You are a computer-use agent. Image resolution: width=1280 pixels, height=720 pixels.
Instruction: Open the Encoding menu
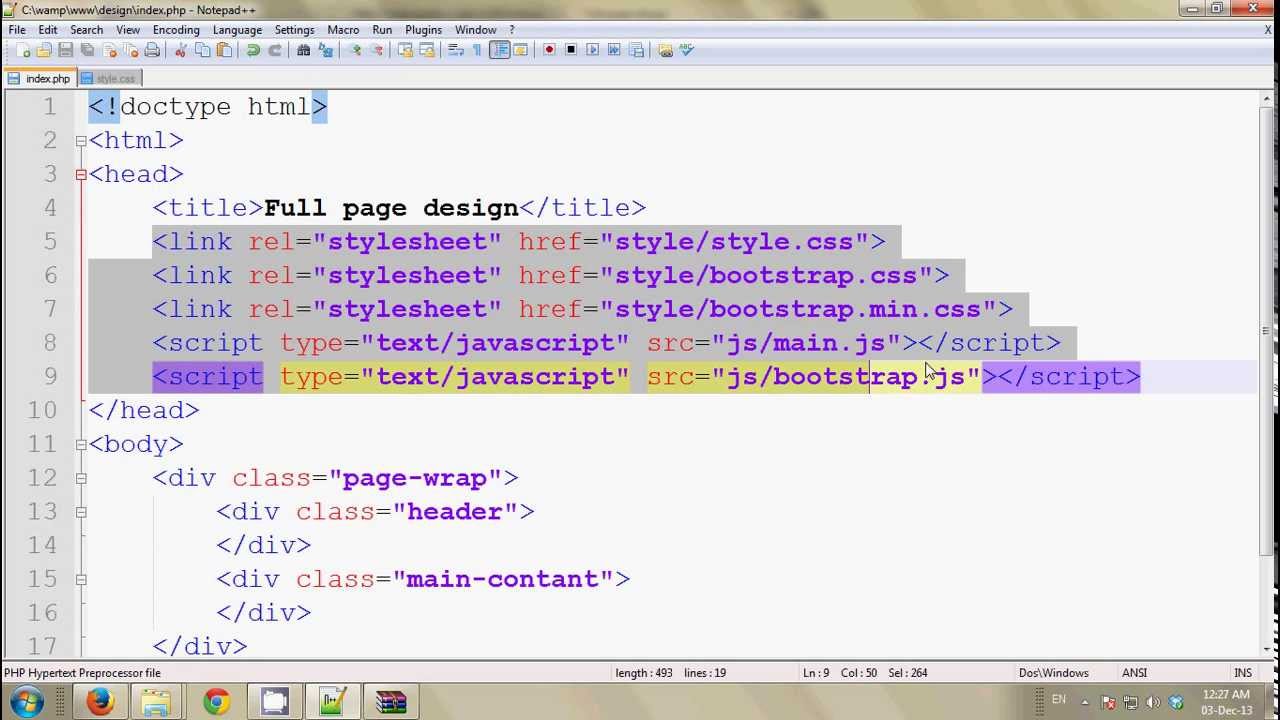[176, 30]
